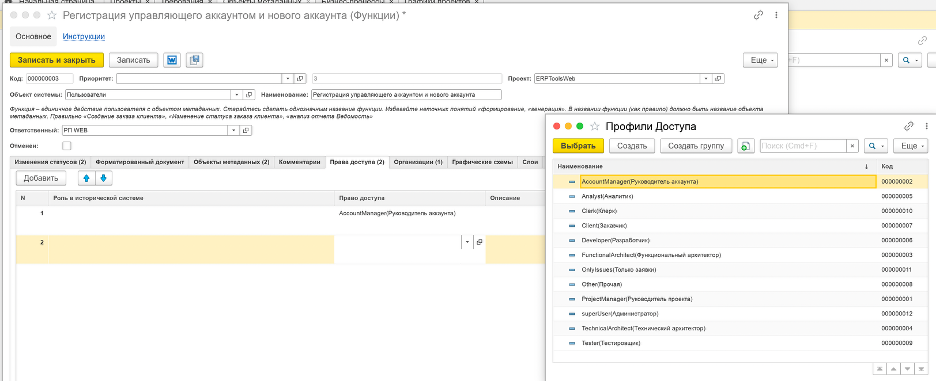This screenshot has height=382, width=936.
Task: Open kebab menu of Профили Доступа window
Action: point(925,127)
